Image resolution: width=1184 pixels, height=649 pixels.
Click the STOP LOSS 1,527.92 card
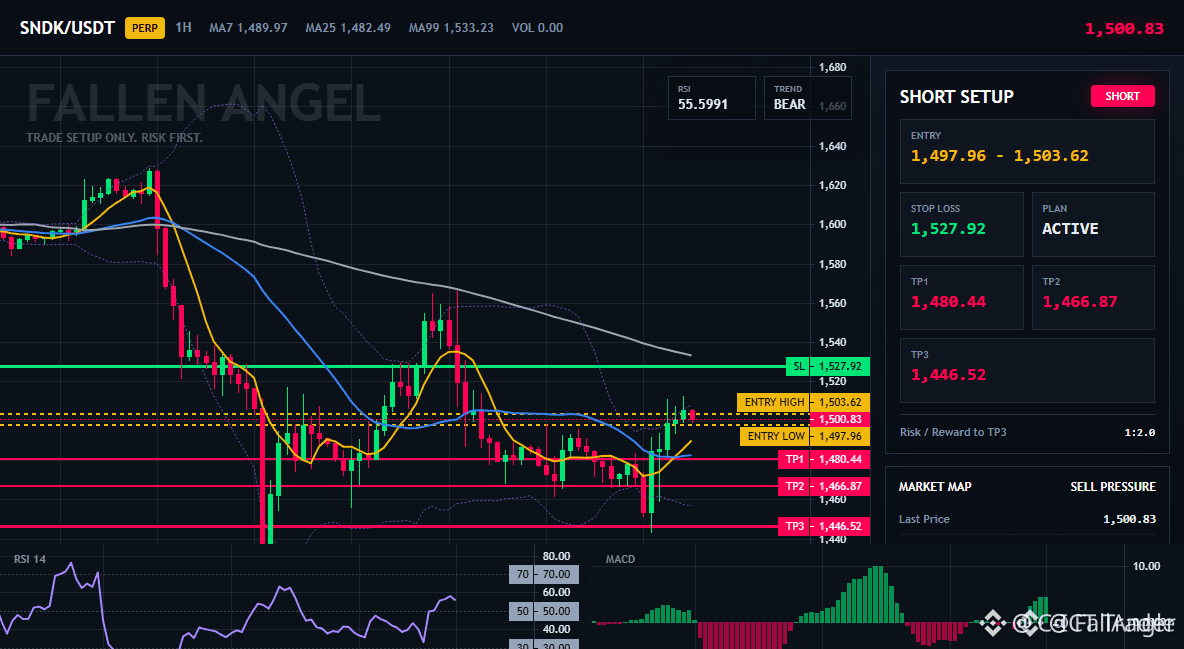(x=961, y=224)
